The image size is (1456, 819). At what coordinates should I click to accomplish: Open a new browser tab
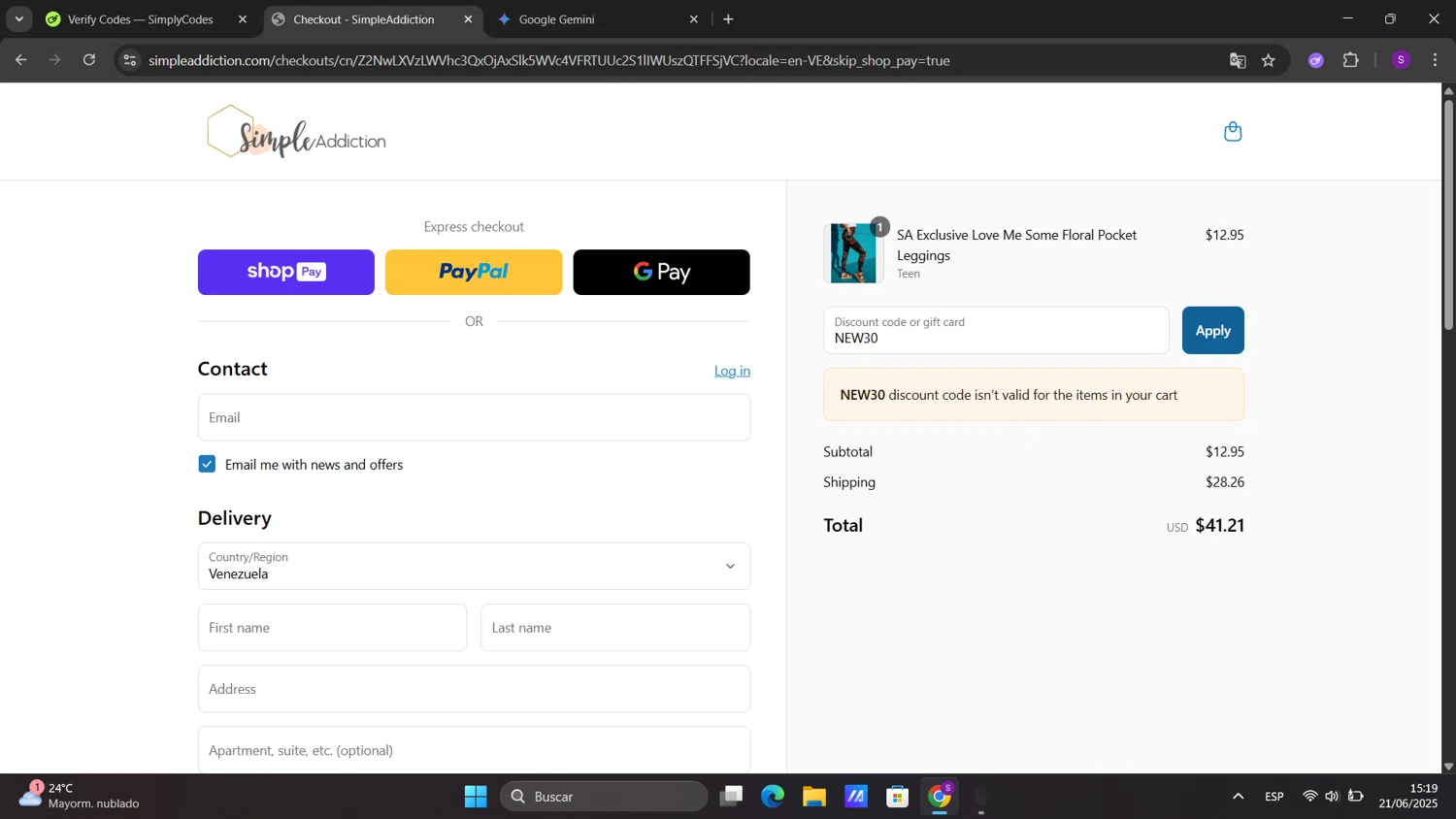[x=729, y=19]
